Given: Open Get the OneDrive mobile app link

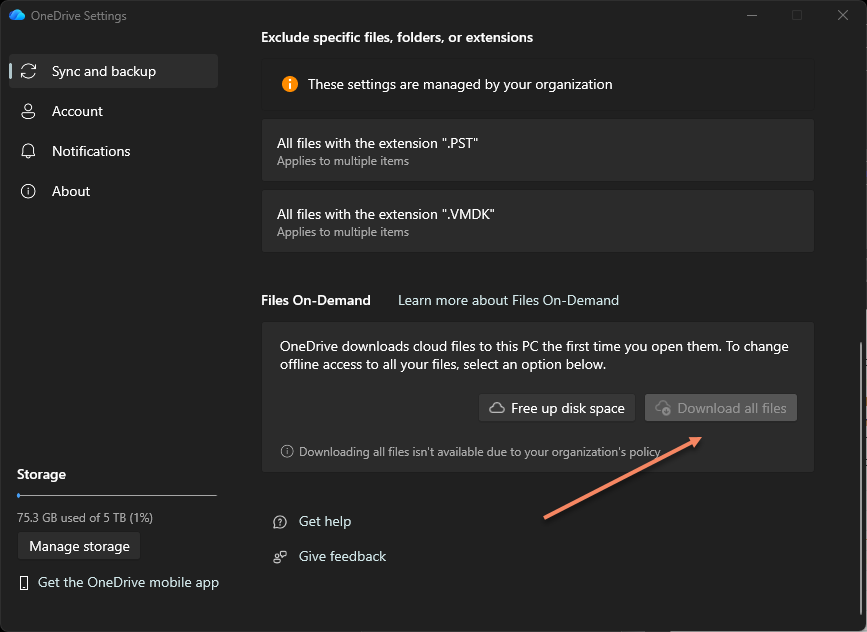Looking at the screenshot, I should 128,582.
